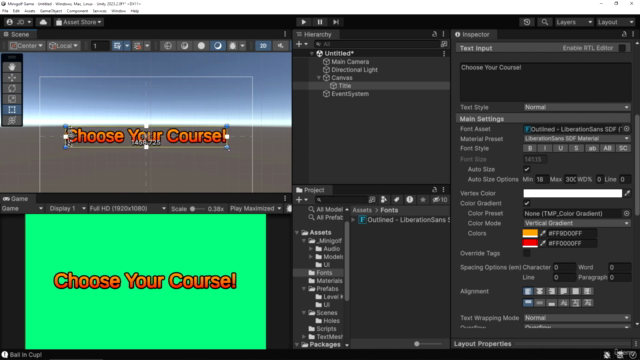The height and width of the screenshot is (360, 640).
Task: Select the Transform tool
Action: point(12,120)
